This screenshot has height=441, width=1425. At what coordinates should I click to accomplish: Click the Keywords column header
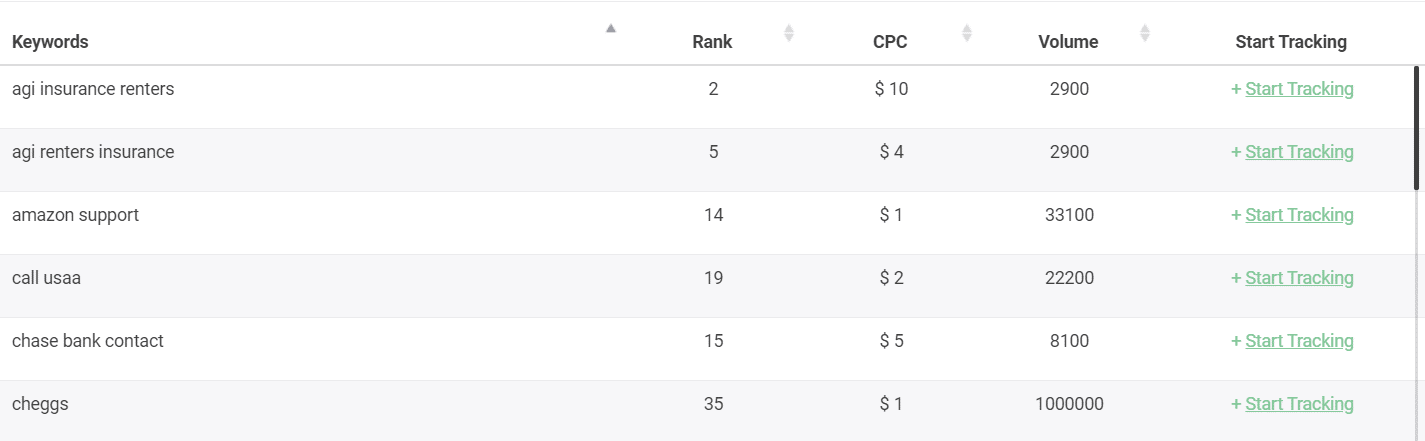[50, 42]
